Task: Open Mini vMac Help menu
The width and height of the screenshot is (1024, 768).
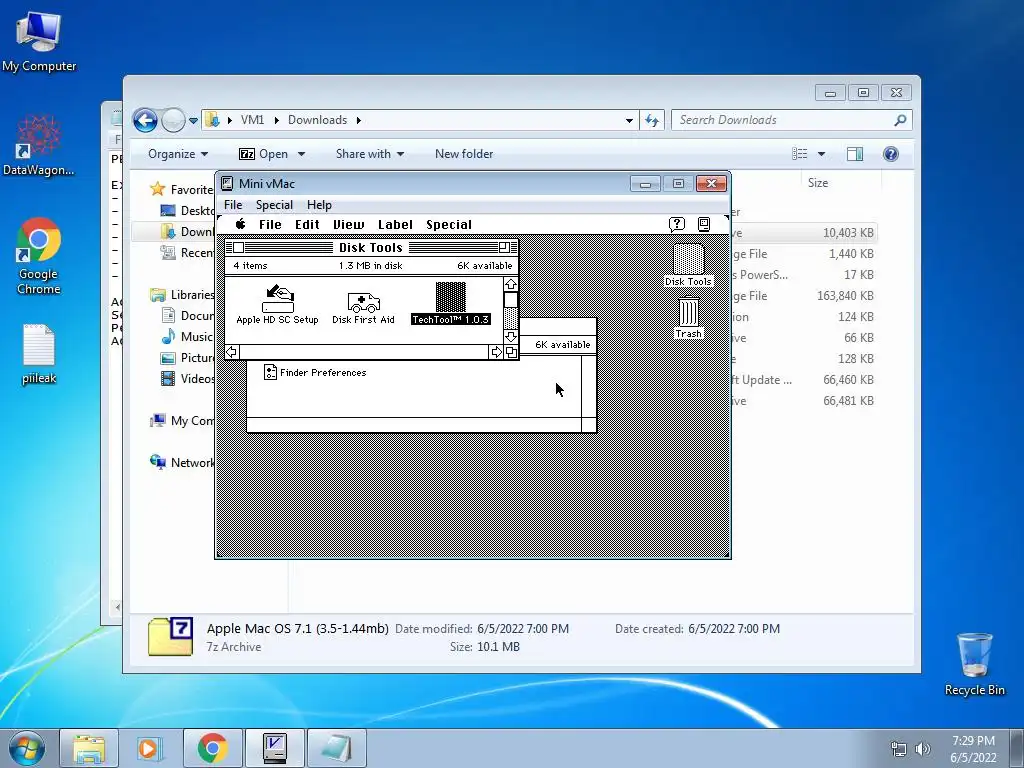Action: pyautogui.click(x=319, y=204)
